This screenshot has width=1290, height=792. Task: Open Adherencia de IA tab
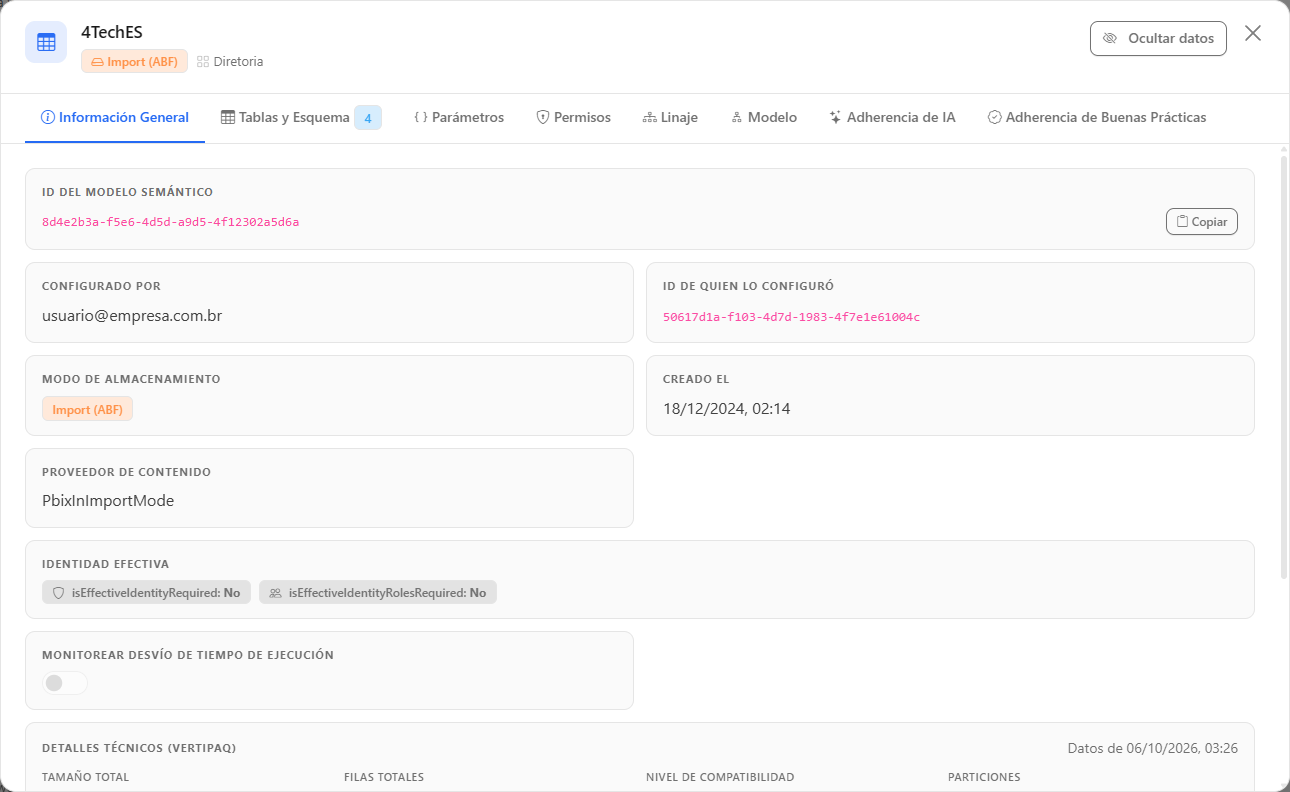[x=892, y=118]
